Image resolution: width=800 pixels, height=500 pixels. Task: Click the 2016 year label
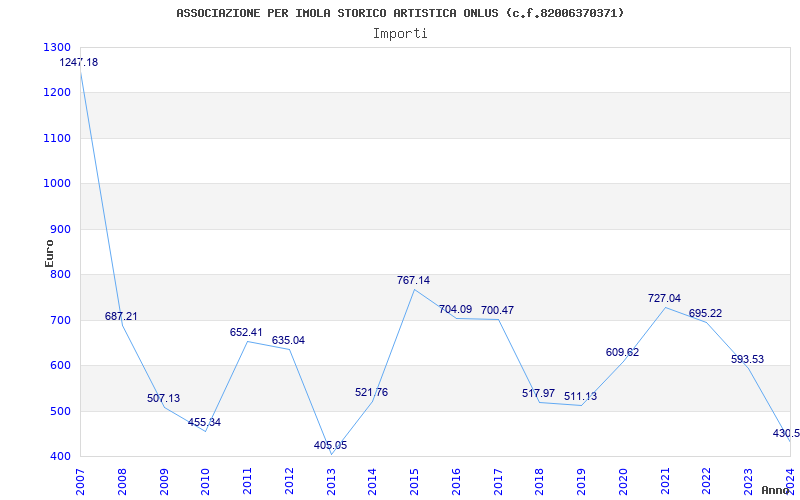(456, 482)
